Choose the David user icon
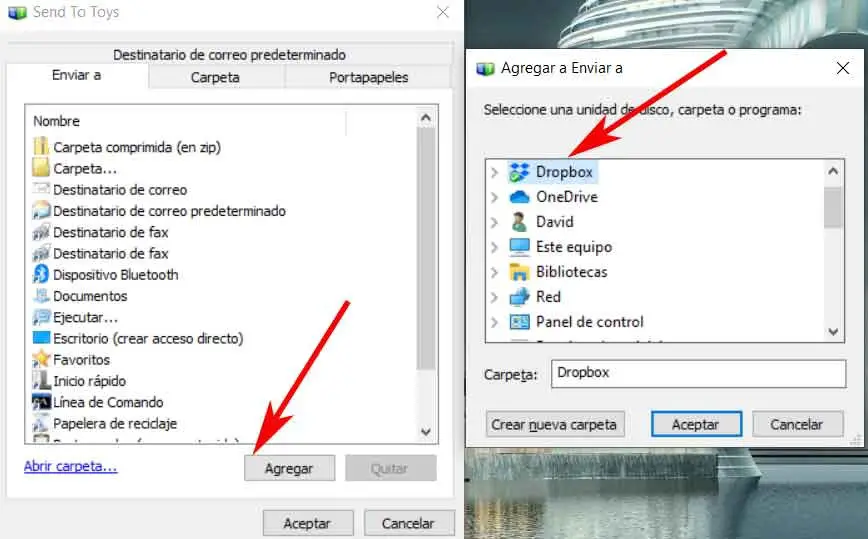Viewport: 868px width, 539px height. 519,222
